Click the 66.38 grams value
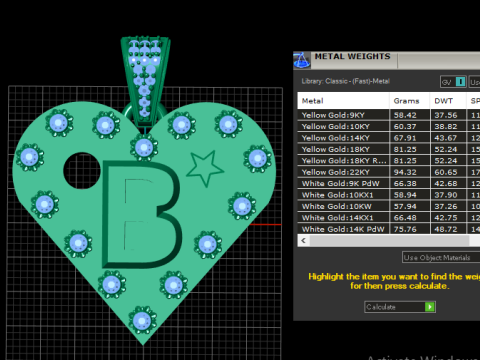480x360 pixels. click(x=405, y=183)
